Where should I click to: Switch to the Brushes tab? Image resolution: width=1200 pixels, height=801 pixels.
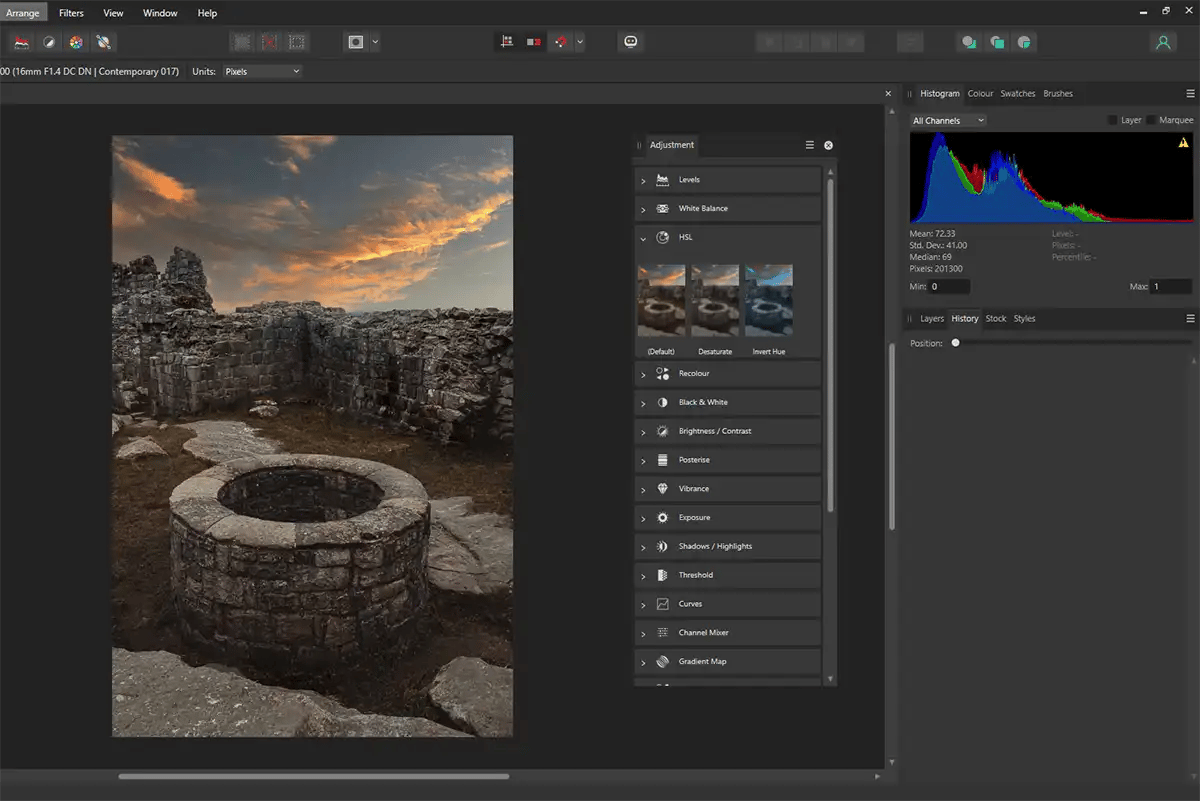pyautogui.click(x=1058, y=94)
